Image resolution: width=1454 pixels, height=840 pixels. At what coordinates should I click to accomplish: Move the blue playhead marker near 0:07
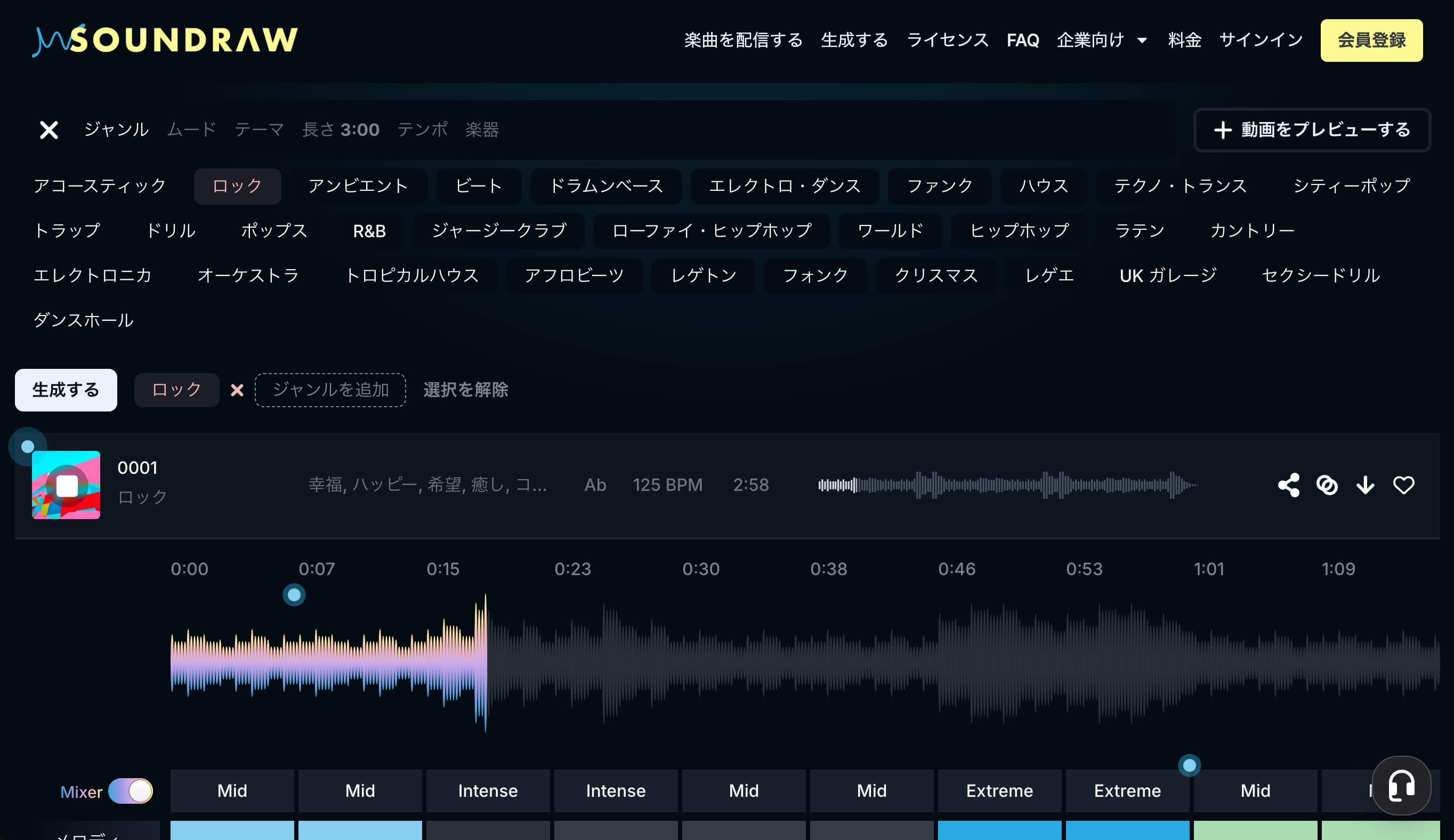(x=295, y=595)
